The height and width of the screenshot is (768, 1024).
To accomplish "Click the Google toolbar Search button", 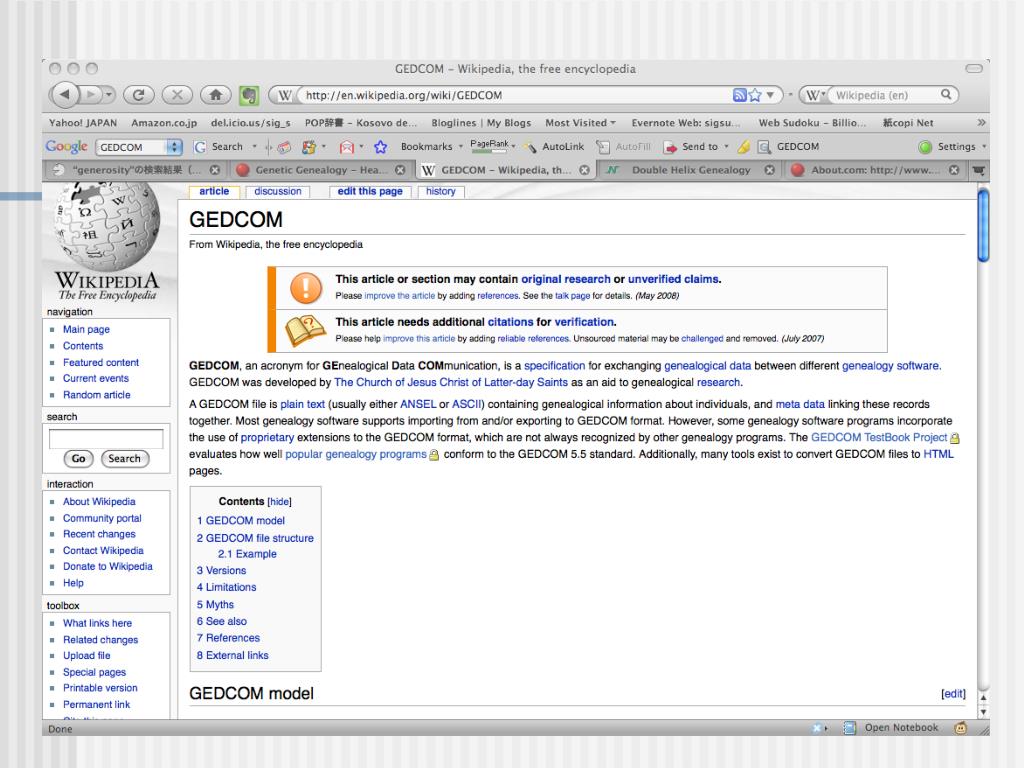I will pyautogui.click(x=219, y=147).
